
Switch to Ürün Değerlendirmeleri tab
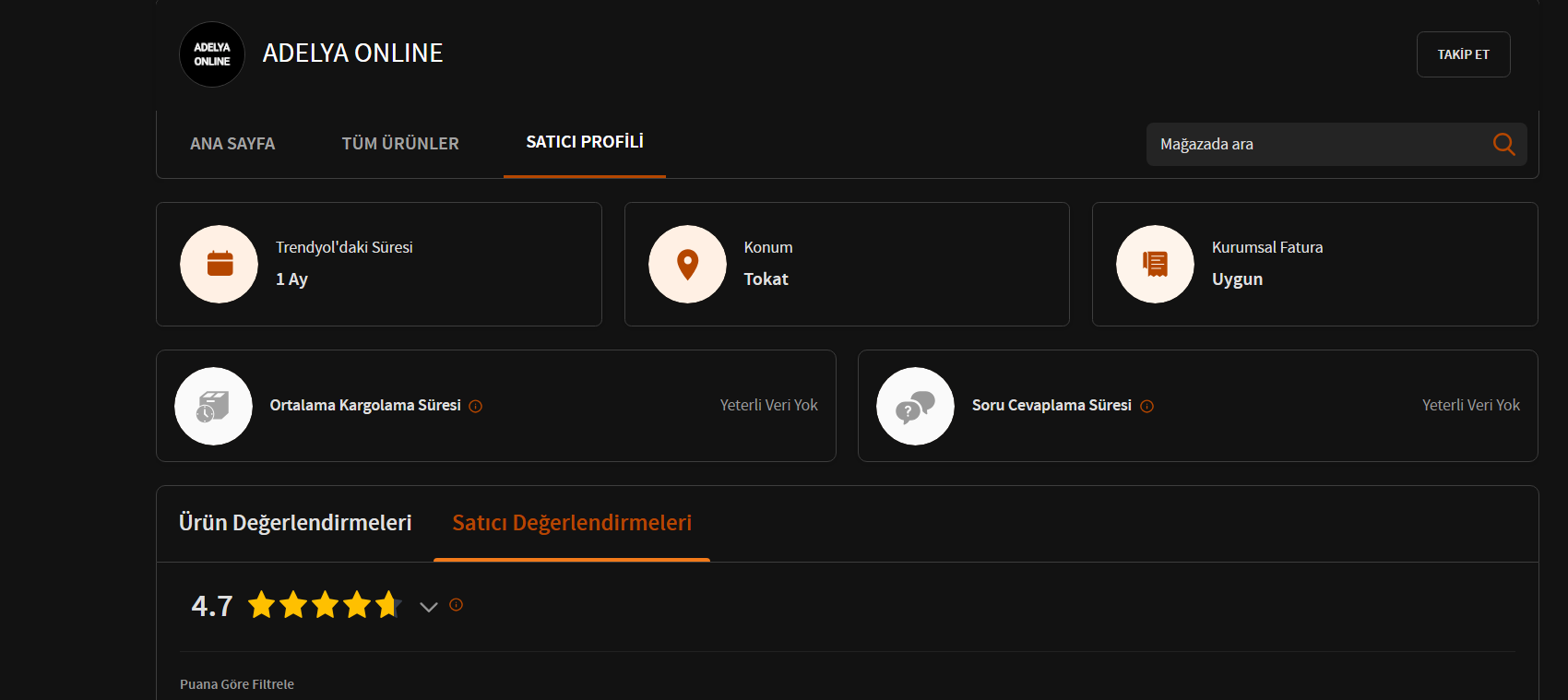[295, 523]
